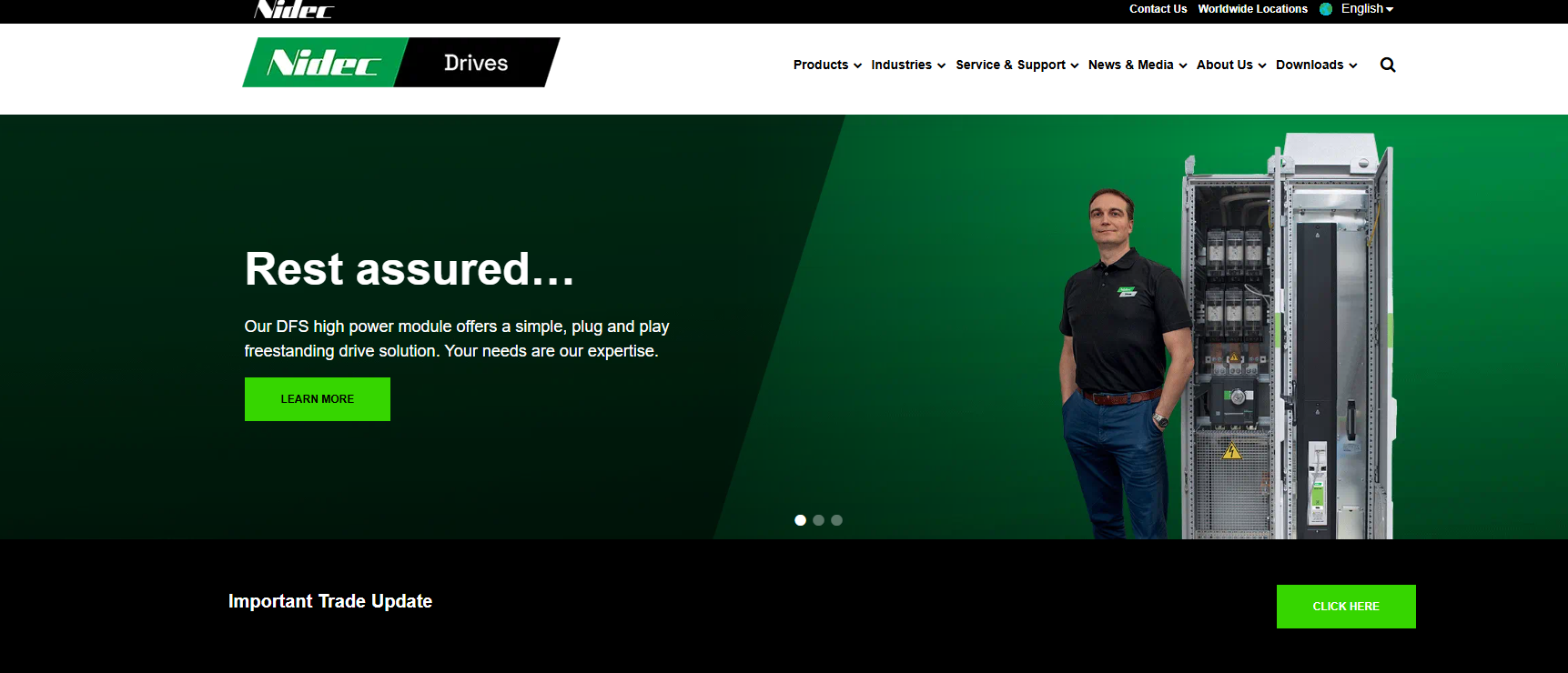Click the Rest assured headline
Screen dimensions: 1568x673
tap(410, 269)
